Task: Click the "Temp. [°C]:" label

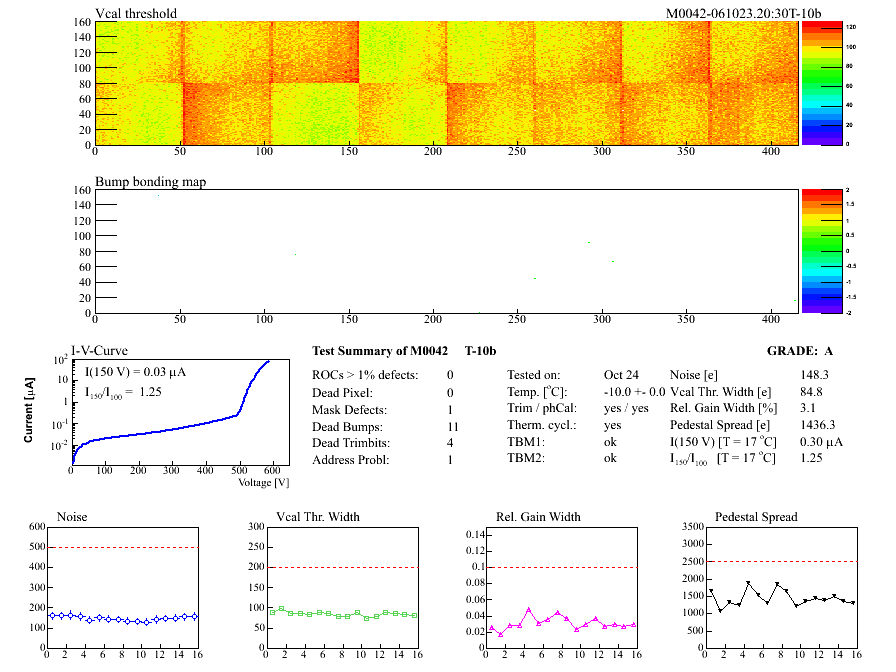Action: point(537,392)
